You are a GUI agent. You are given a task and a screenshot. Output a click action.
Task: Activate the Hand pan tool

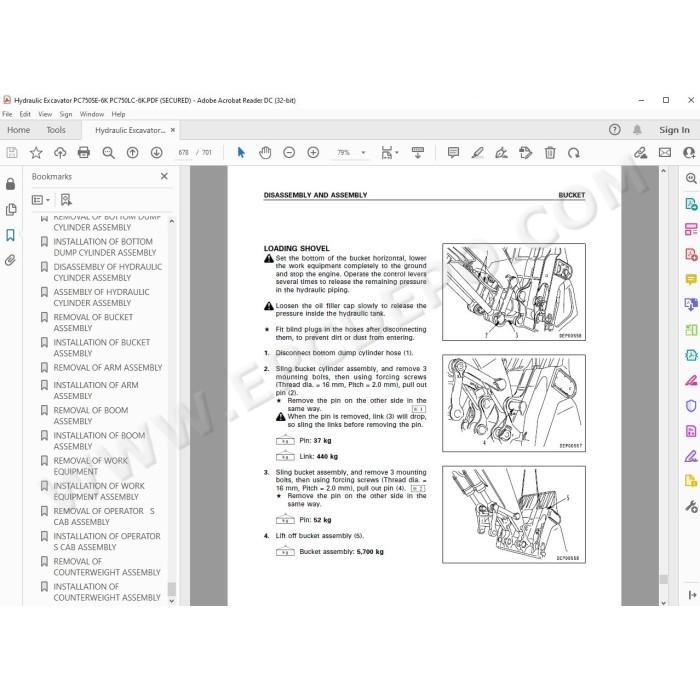click(x=265, y=153)
